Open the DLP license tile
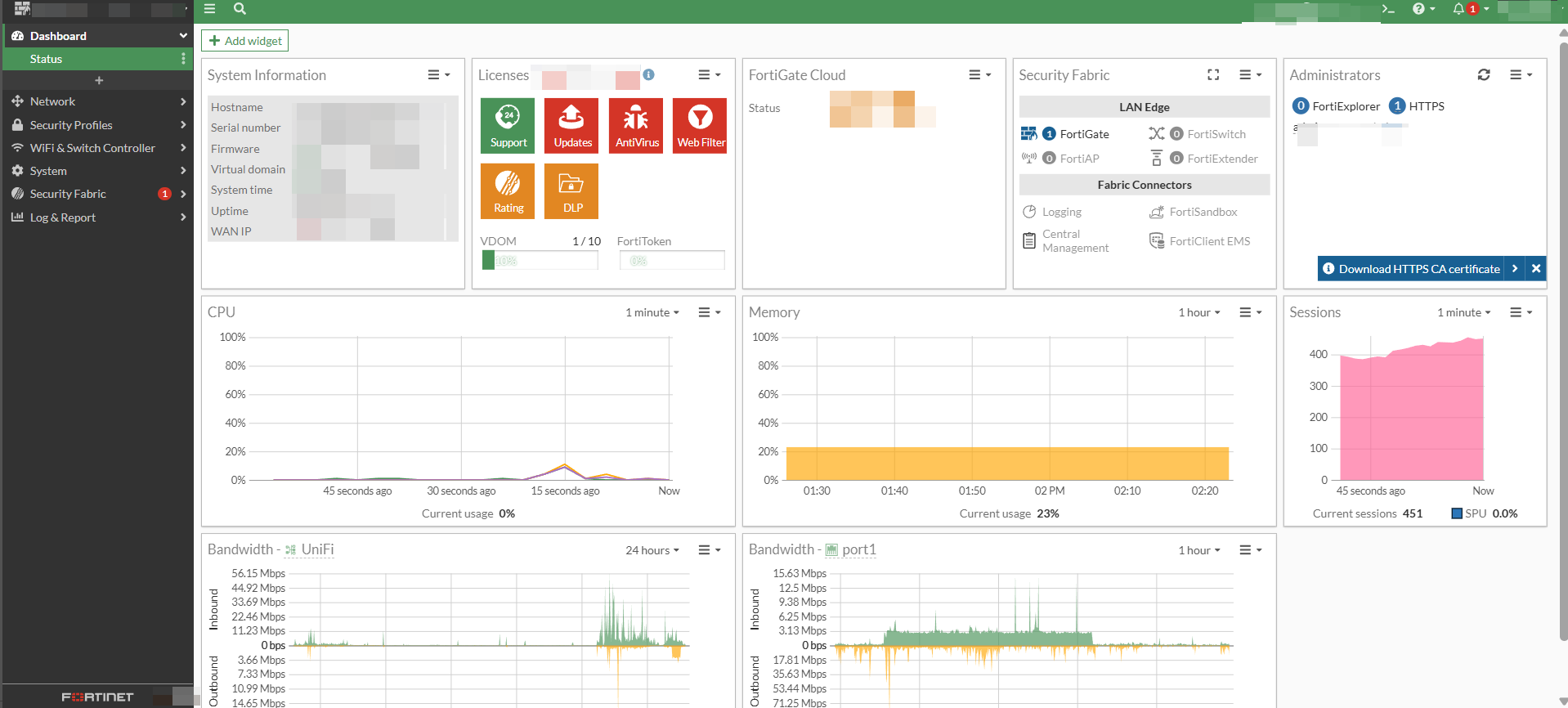Screen dimensions: 1568x708 [571, 190]
